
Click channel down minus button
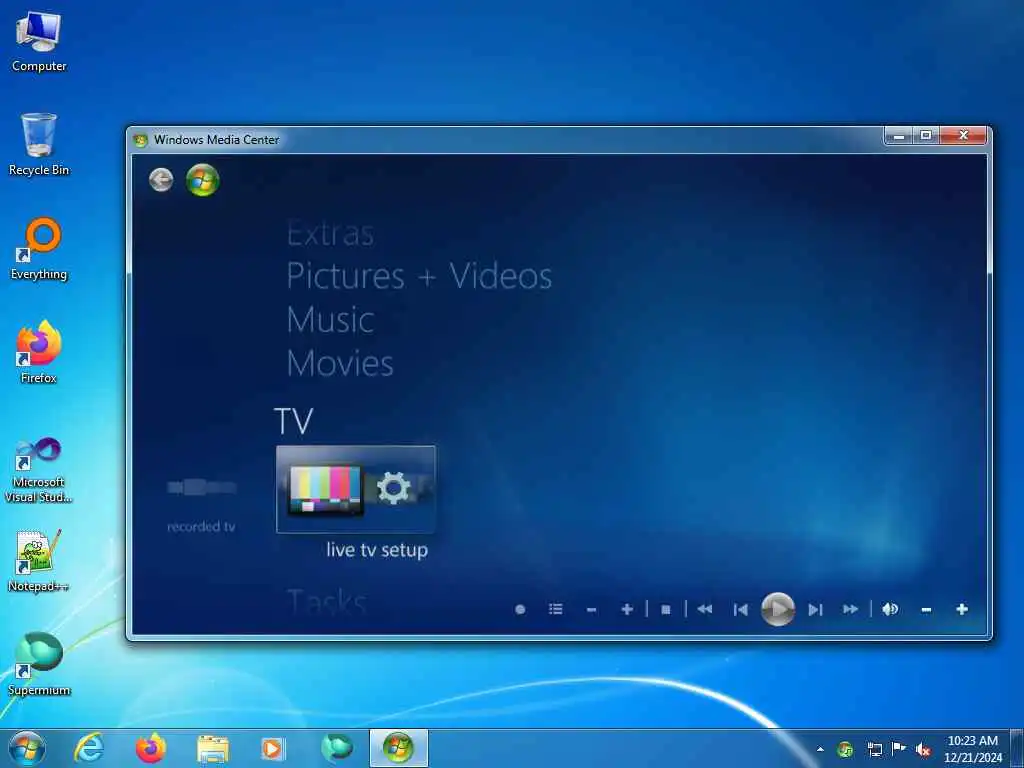(592, 609)
